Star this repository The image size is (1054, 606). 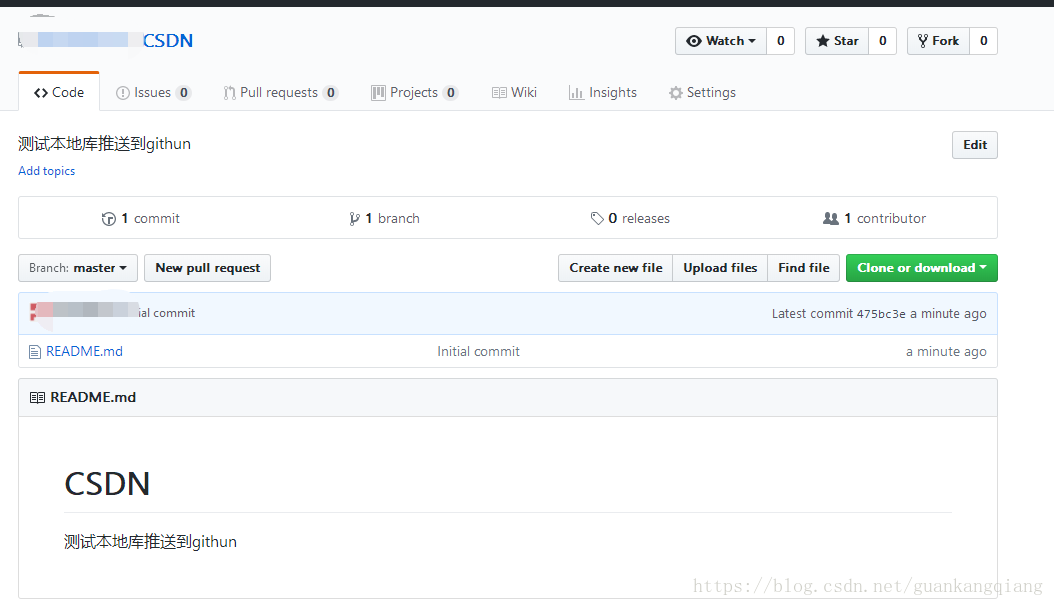tap(837, 41)
